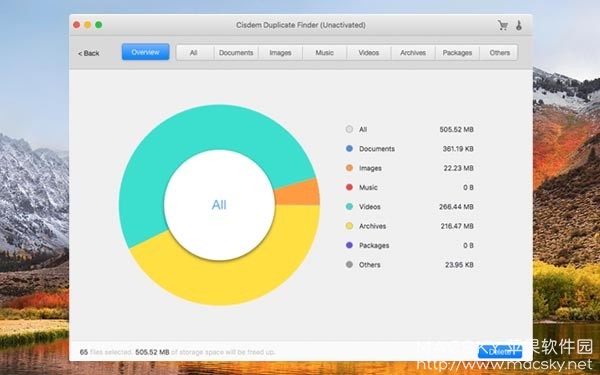This screenshot has width=600, height=375.
Task: Click the blue Documents legend dot
Action: (349, 148)
